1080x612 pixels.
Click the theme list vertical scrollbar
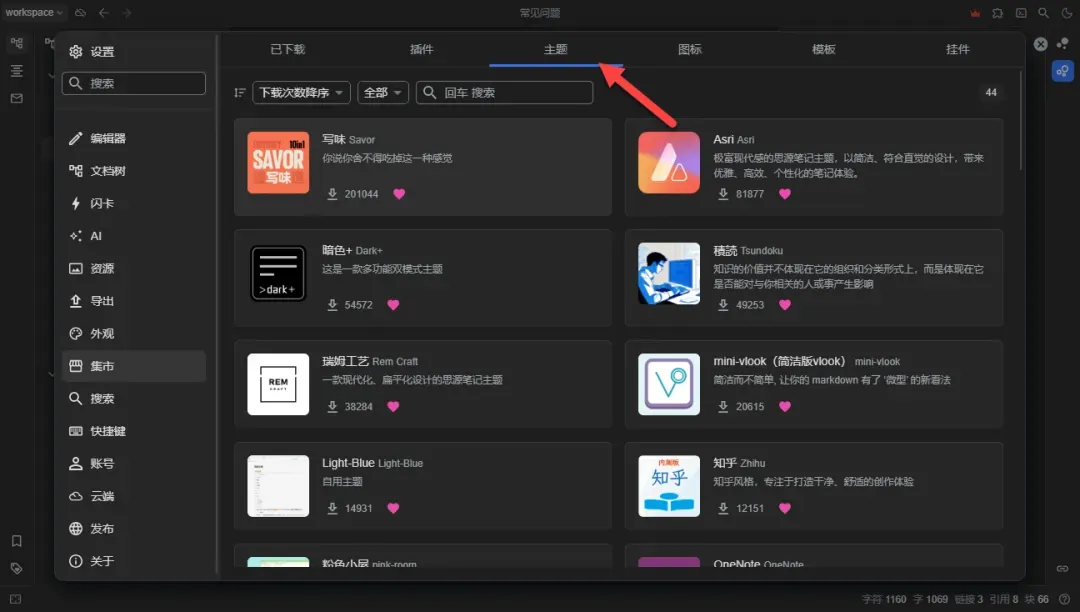(x=1021, y=120)
